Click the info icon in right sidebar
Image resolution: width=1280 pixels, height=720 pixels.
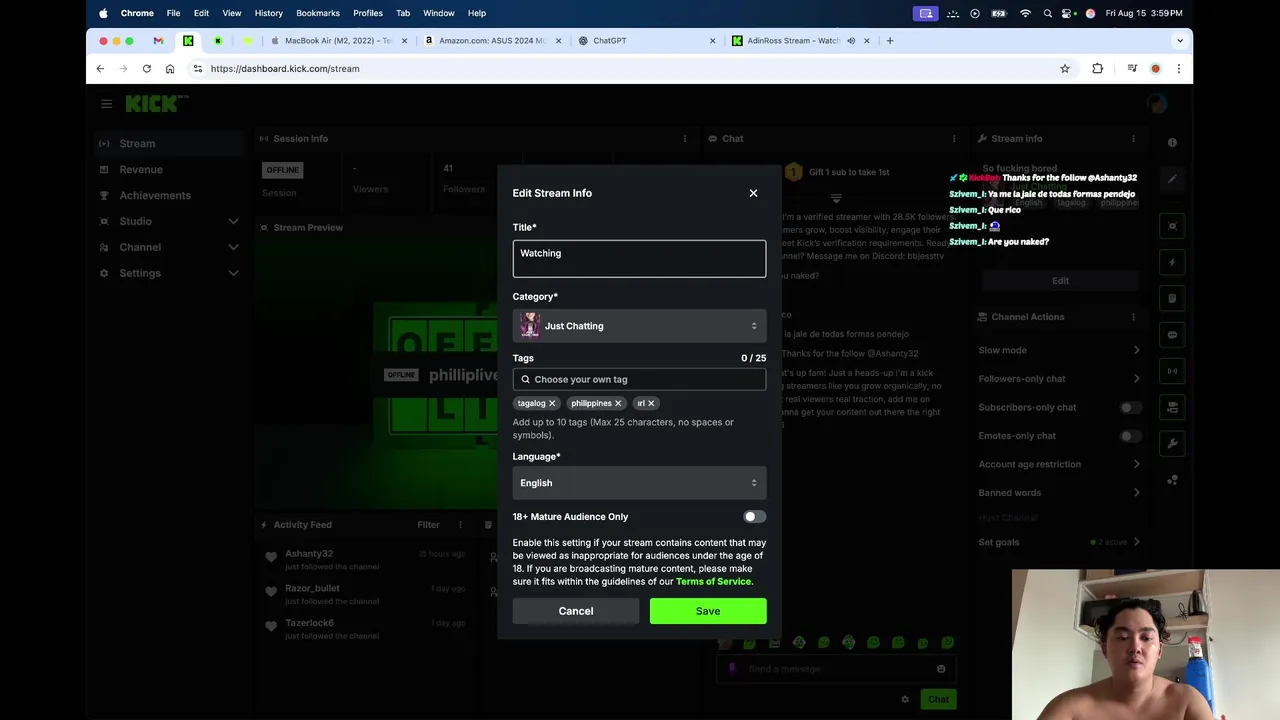coord(1172,143)
